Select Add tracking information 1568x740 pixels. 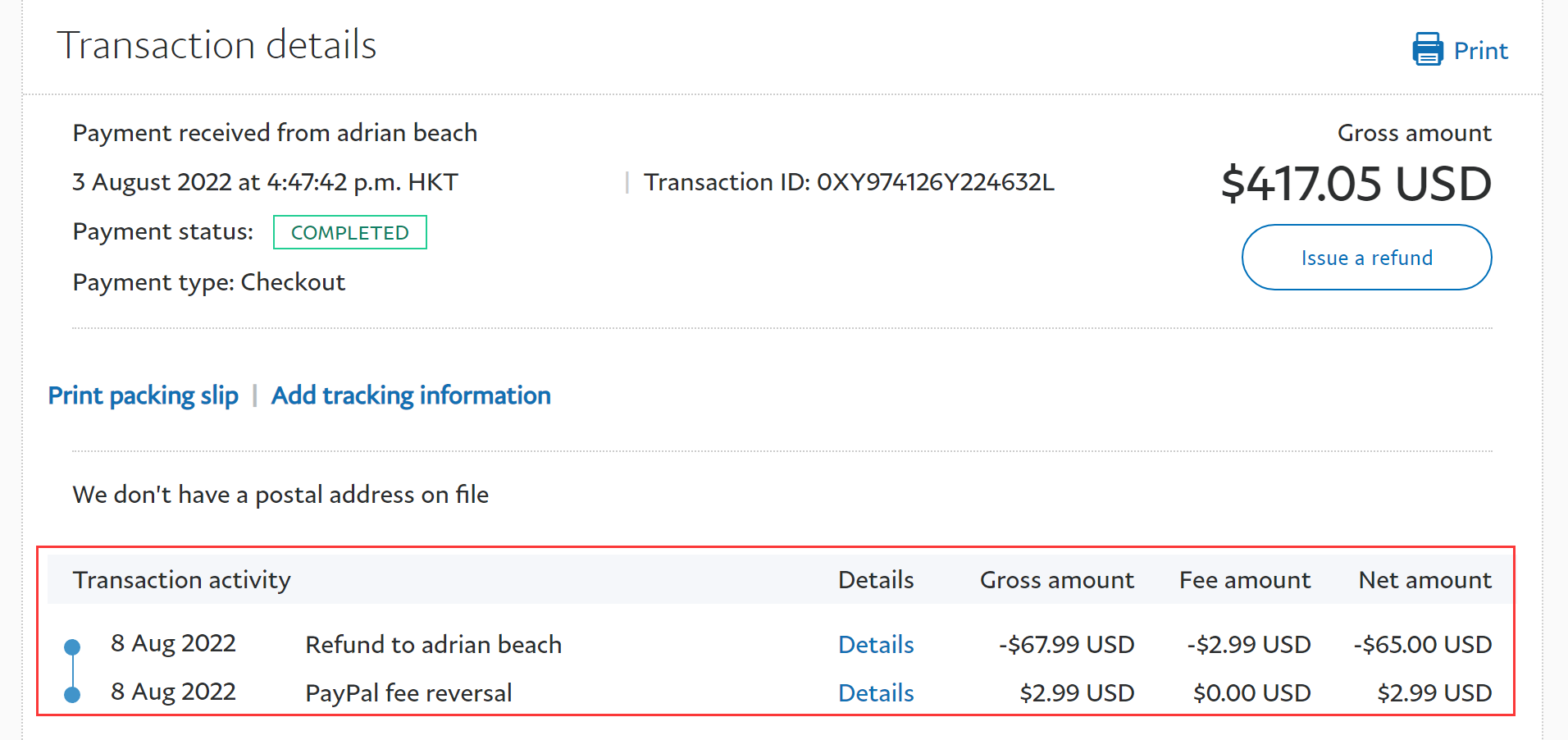click(x=411, y=395)
